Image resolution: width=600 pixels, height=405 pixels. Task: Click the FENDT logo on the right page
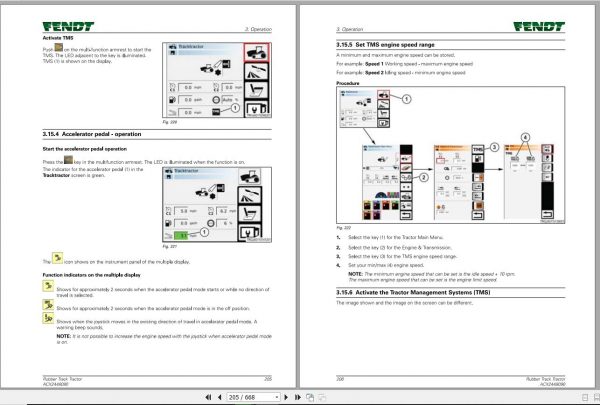tap(539, 26)
